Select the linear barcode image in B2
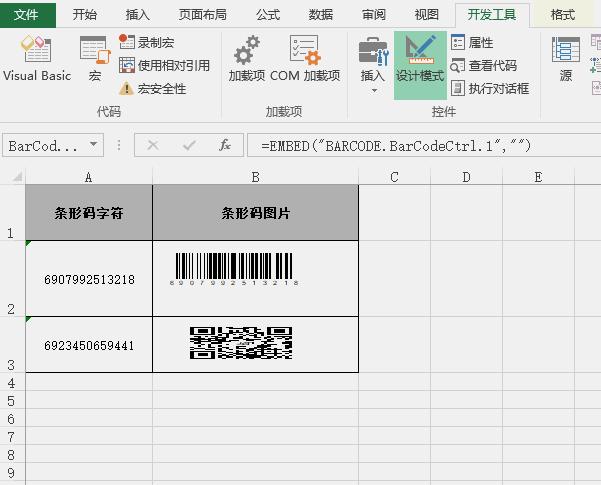This screenshot has height=485, width=601. pos(234,269)
